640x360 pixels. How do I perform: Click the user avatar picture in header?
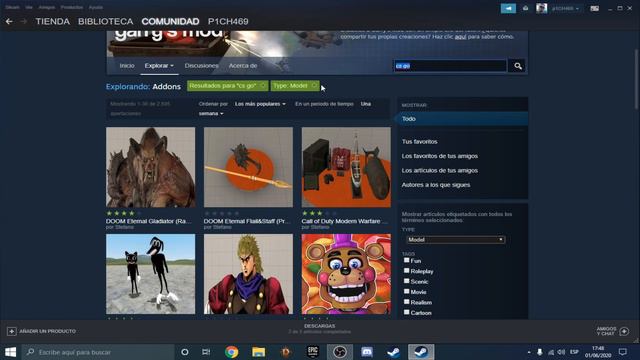tap(542, 8)
